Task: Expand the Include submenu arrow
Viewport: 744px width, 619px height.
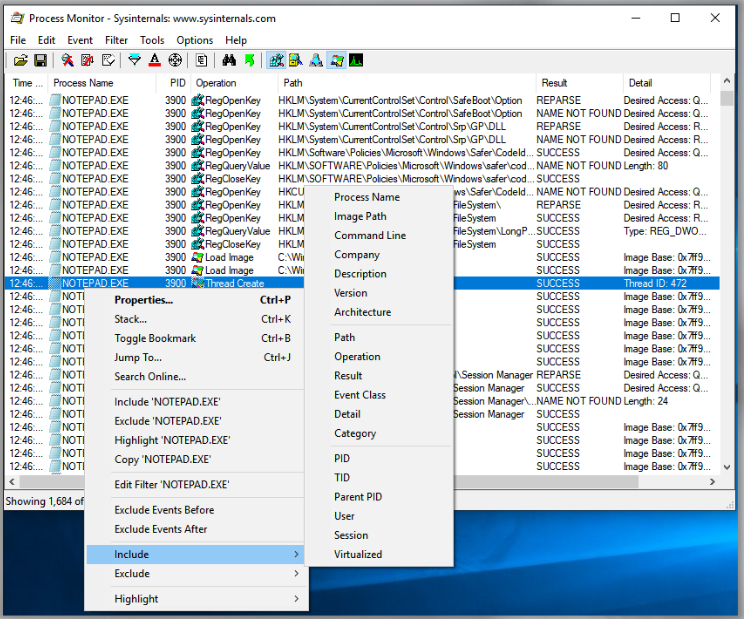Action: click(x=296, y=554)
